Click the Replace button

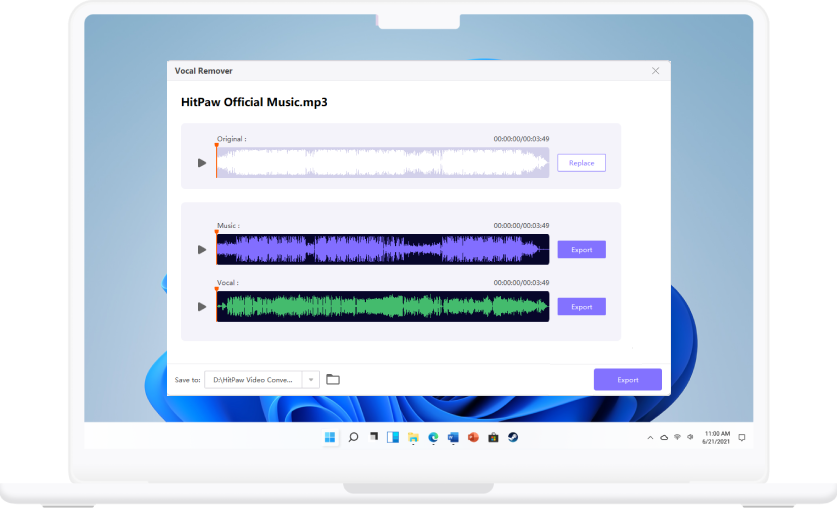[x=581, y=163]
